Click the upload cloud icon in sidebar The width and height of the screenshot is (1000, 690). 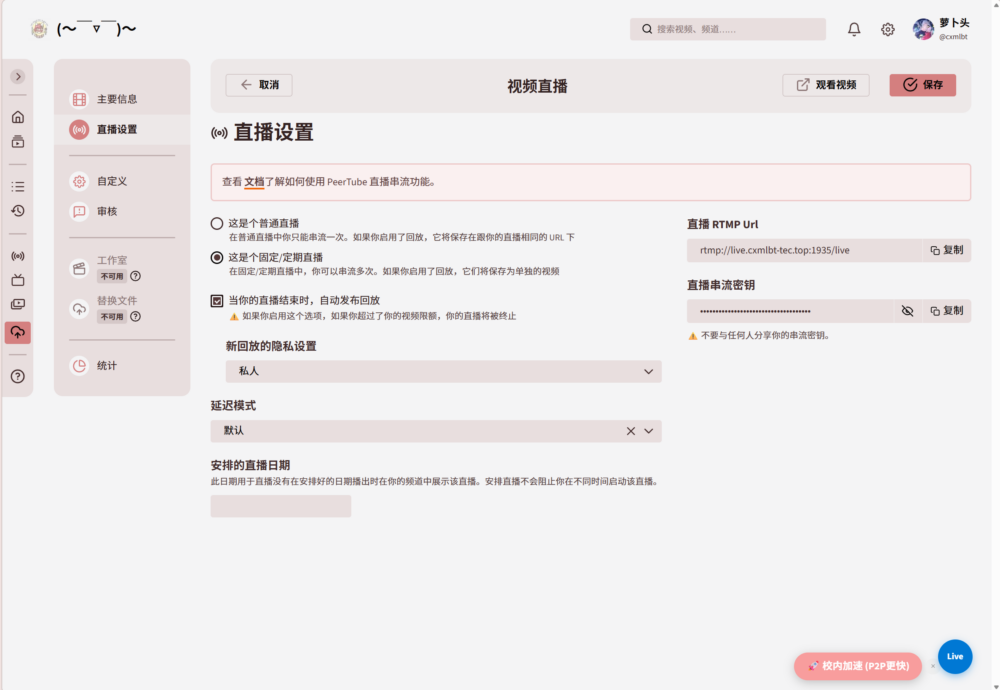click(x=18, y=332)
